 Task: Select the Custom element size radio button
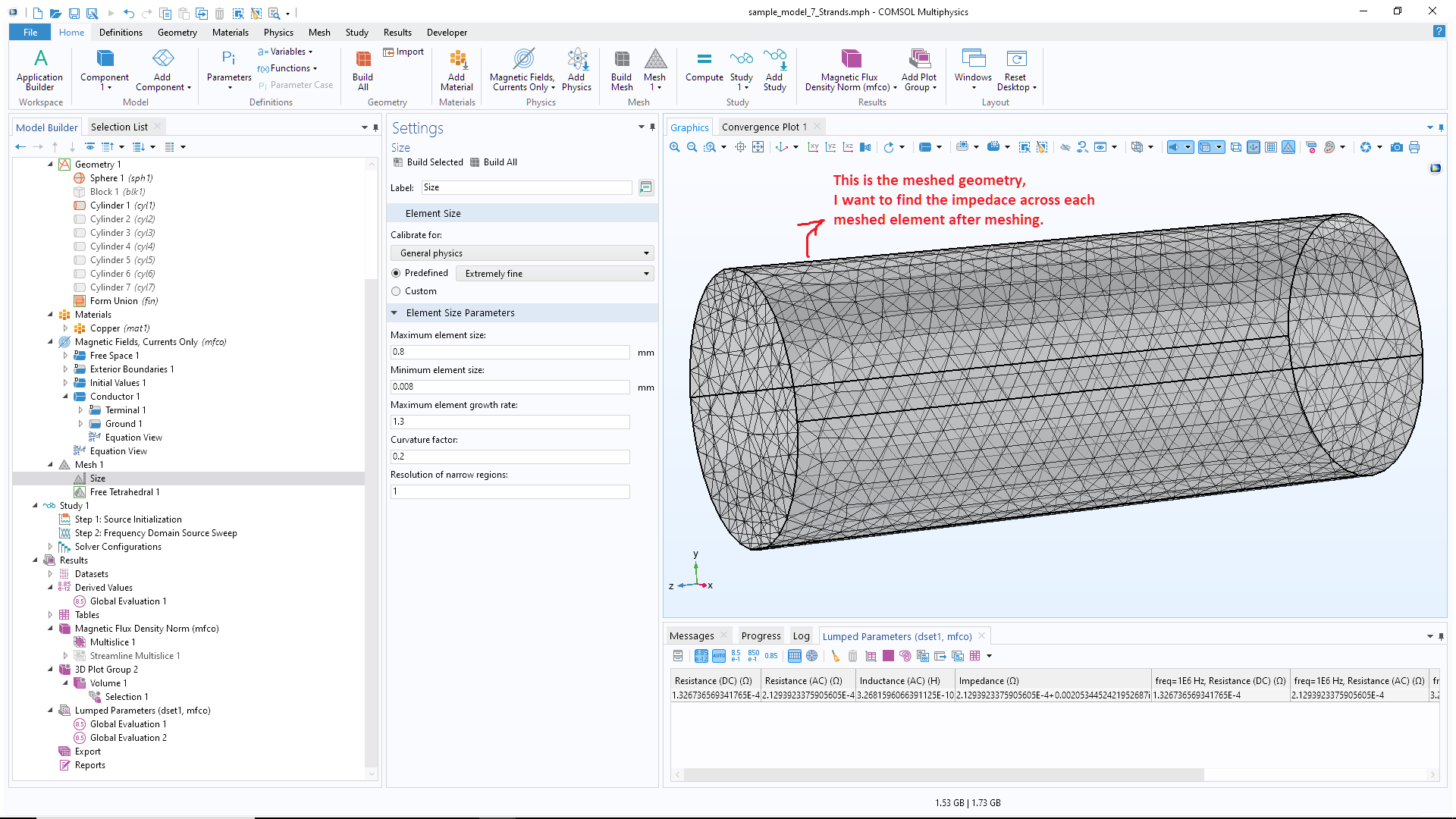[396, 291]
